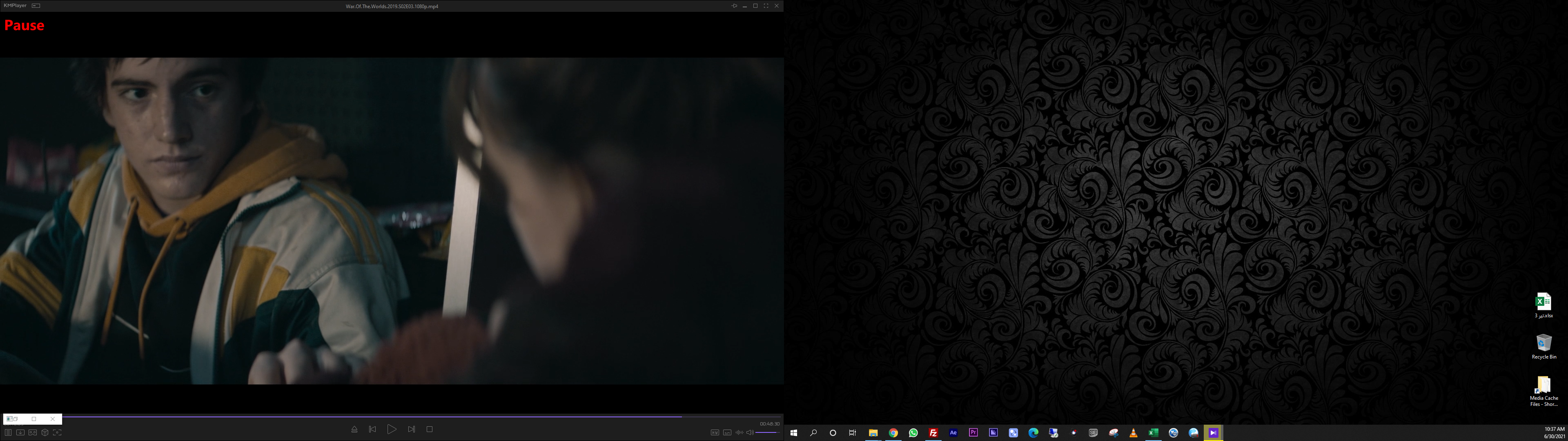Go to the previous track

[372, 430]
